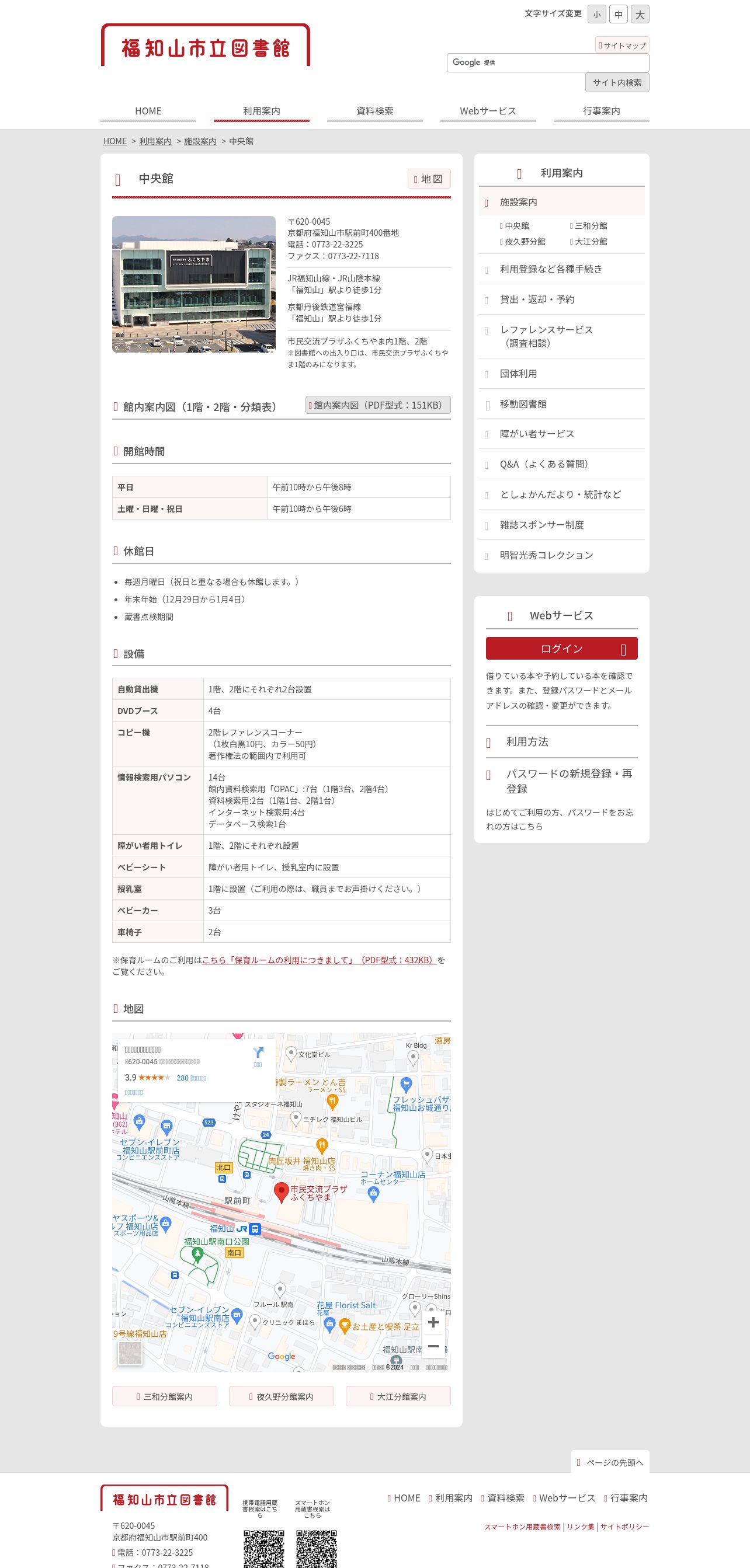Open the 行事案内 navigation tab
This screenshot has width=750, height=1568.
point(601,111)
